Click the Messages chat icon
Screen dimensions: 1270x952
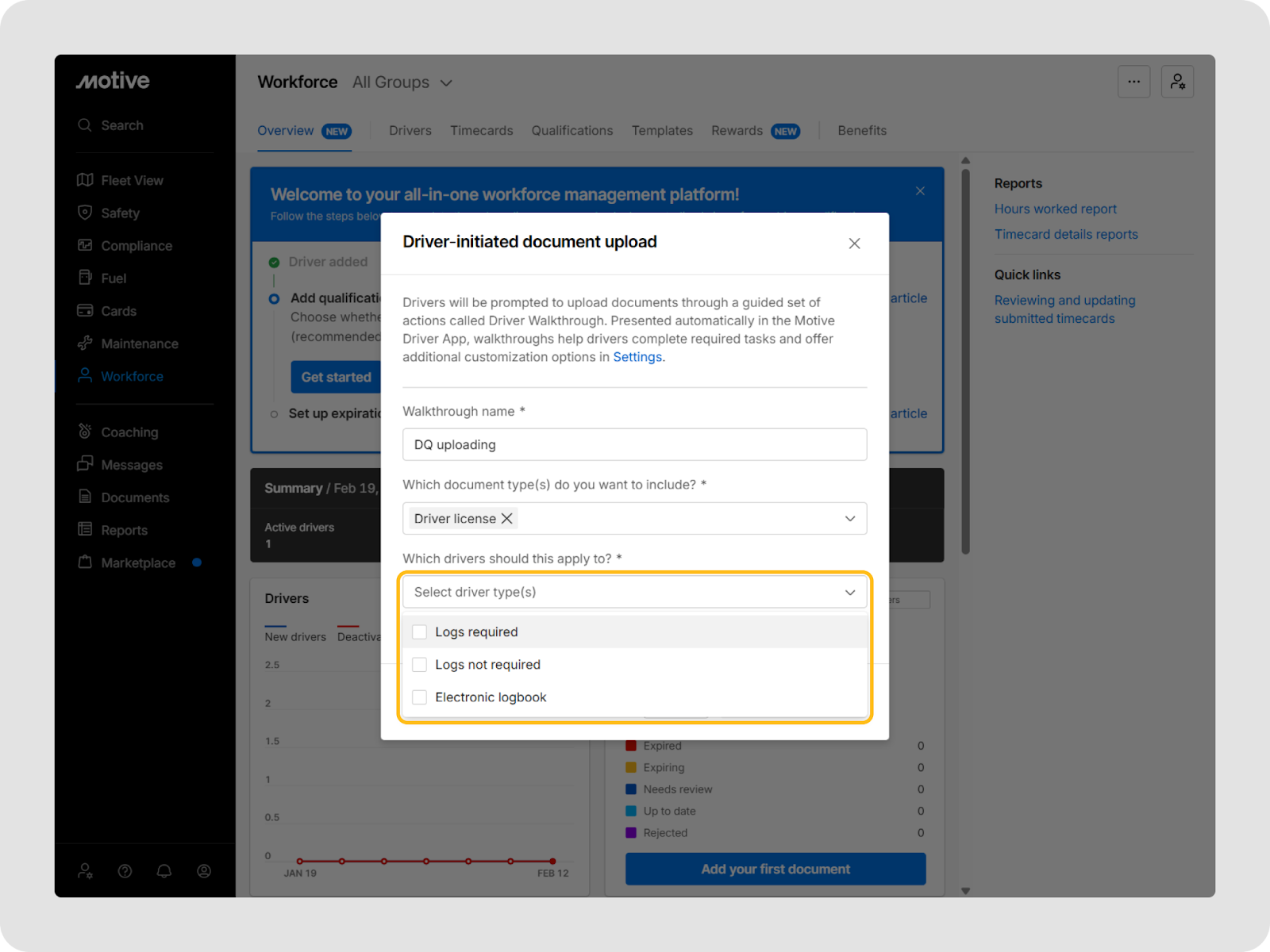coord(85,464)
